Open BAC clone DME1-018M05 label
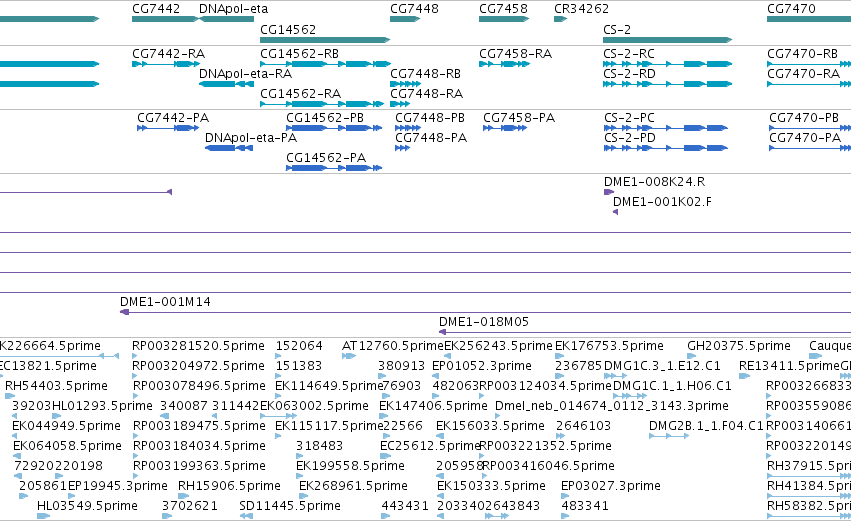 tap(484, 322)
